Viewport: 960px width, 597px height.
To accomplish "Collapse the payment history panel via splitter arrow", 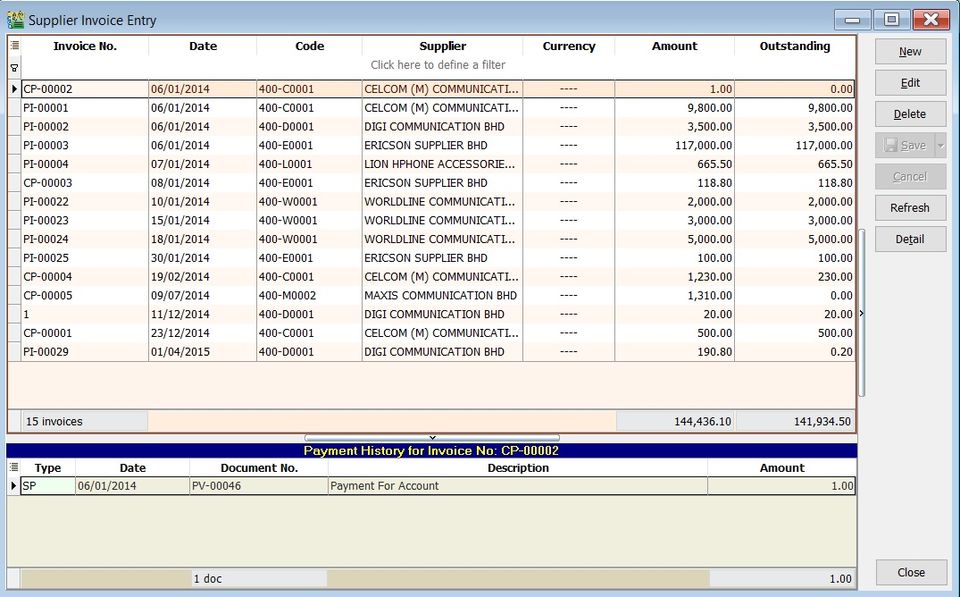I will (432, 438).
